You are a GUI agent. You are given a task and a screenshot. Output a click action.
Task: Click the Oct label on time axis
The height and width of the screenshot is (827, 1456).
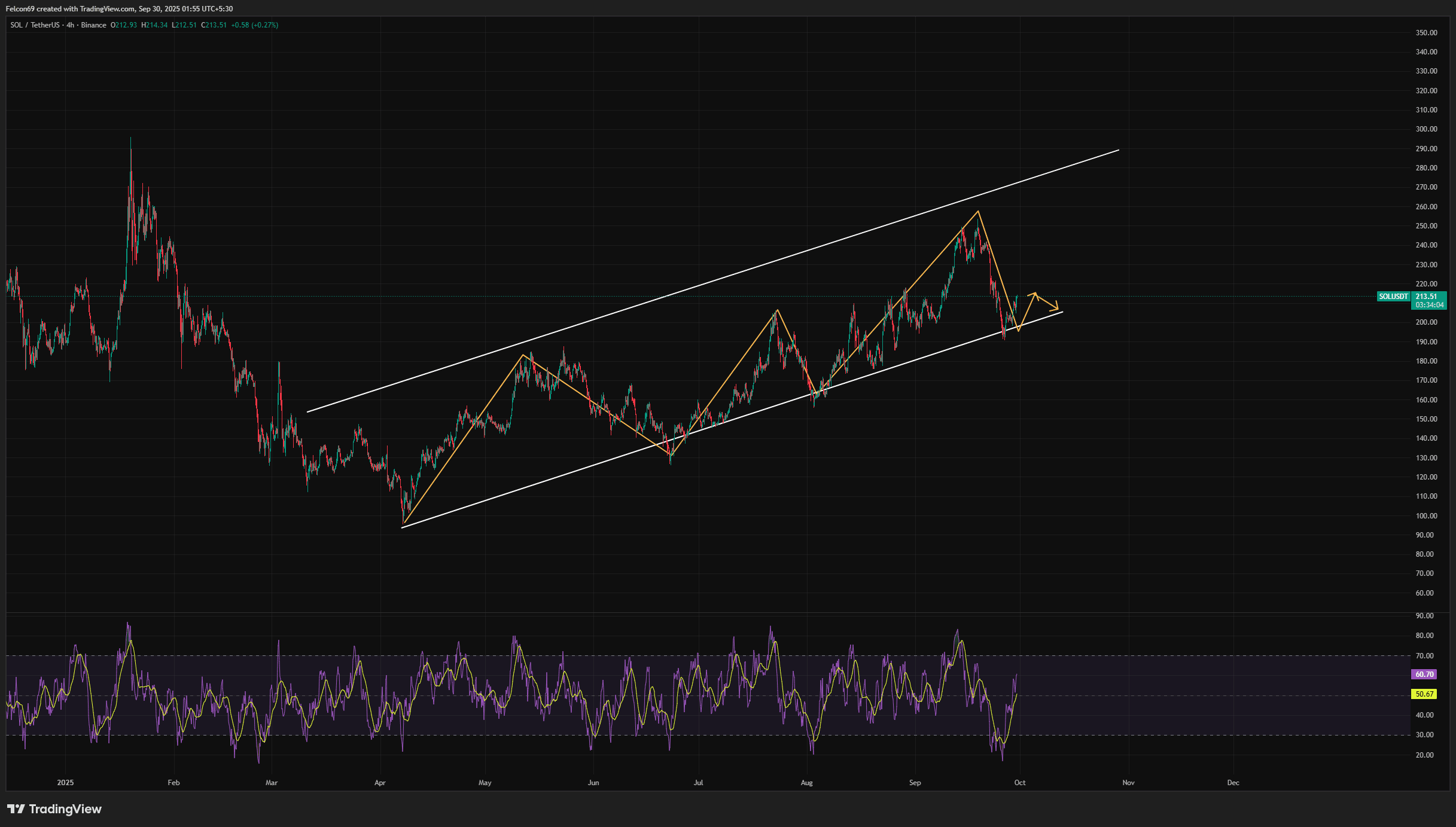pyautogui.click(x=1020, y=783)
